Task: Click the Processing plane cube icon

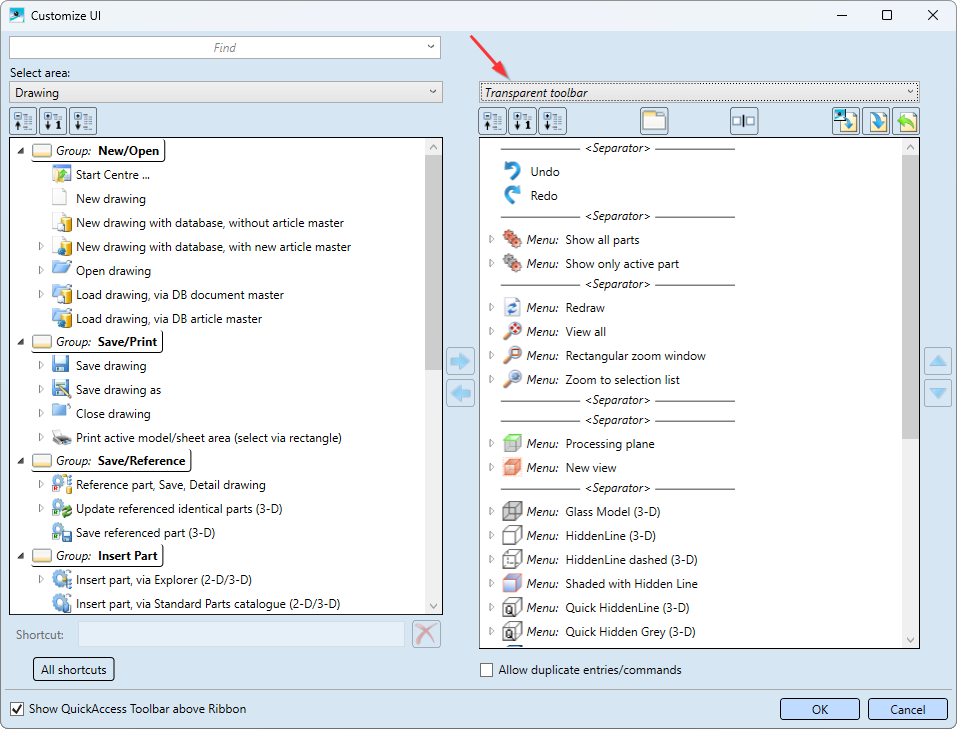Action: coord(512,443)
